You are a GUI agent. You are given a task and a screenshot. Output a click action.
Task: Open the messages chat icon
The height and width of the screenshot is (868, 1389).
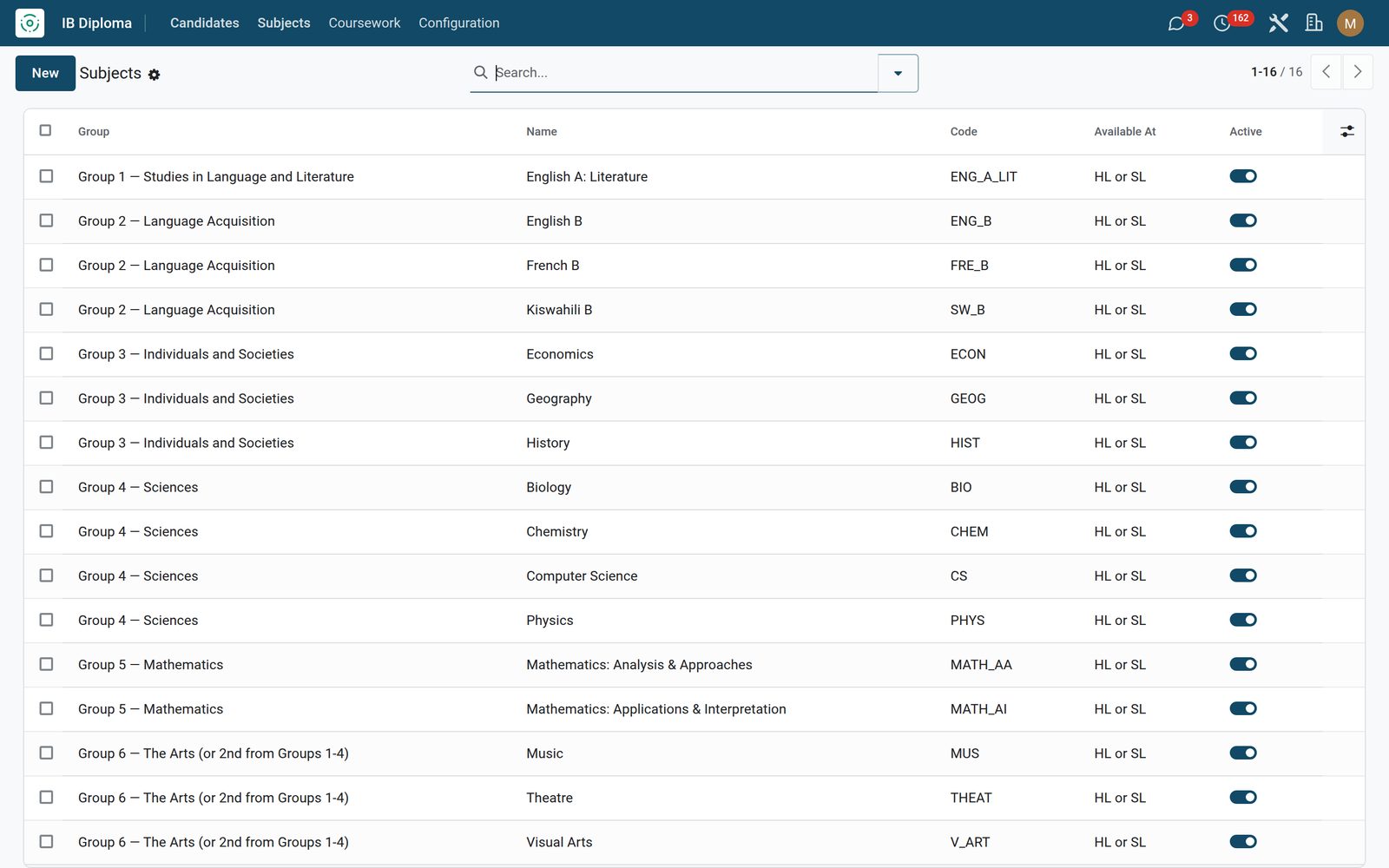[1176, 23]
